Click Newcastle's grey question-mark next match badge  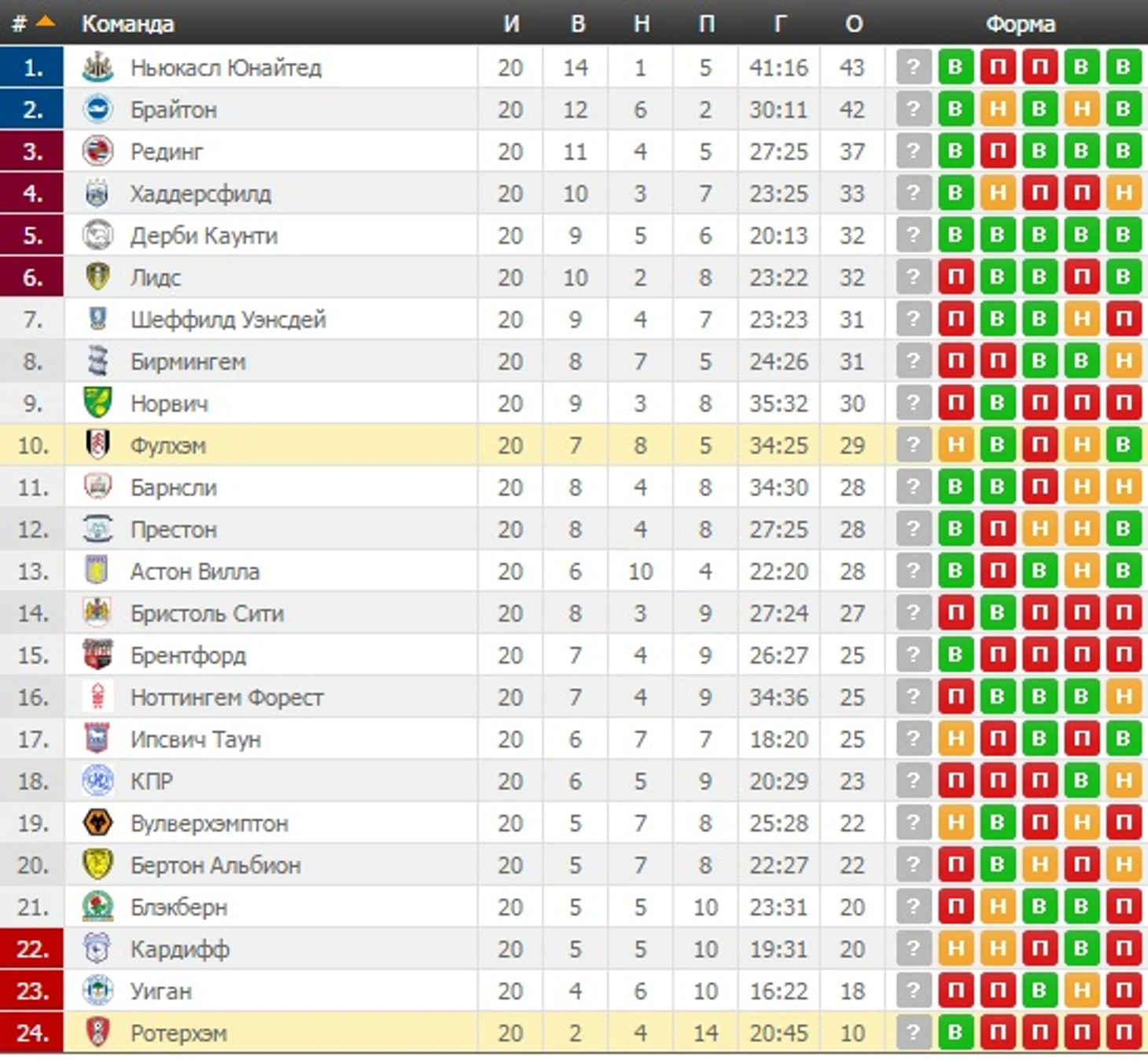click(x=913, y=68)
